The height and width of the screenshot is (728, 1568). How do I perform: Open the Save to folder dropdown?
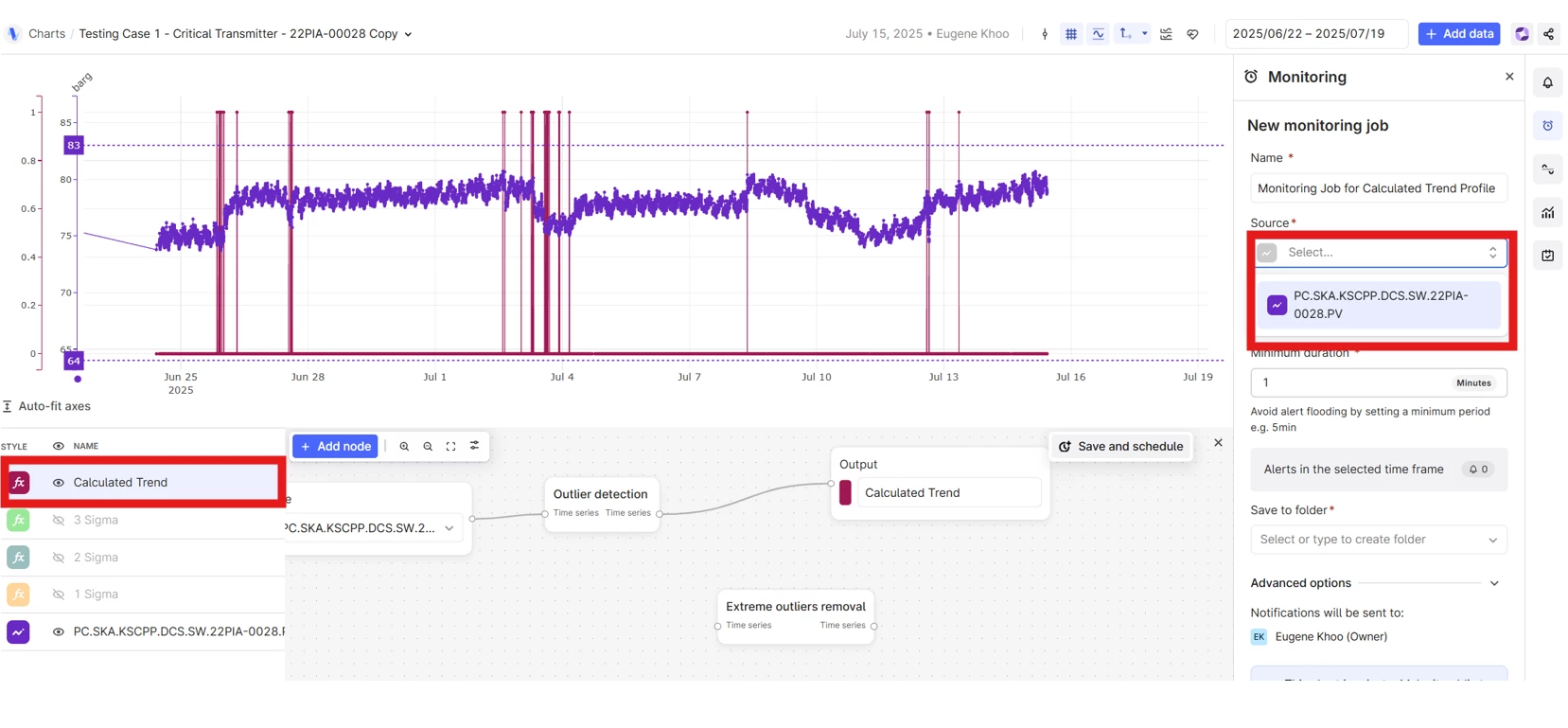1379,540
